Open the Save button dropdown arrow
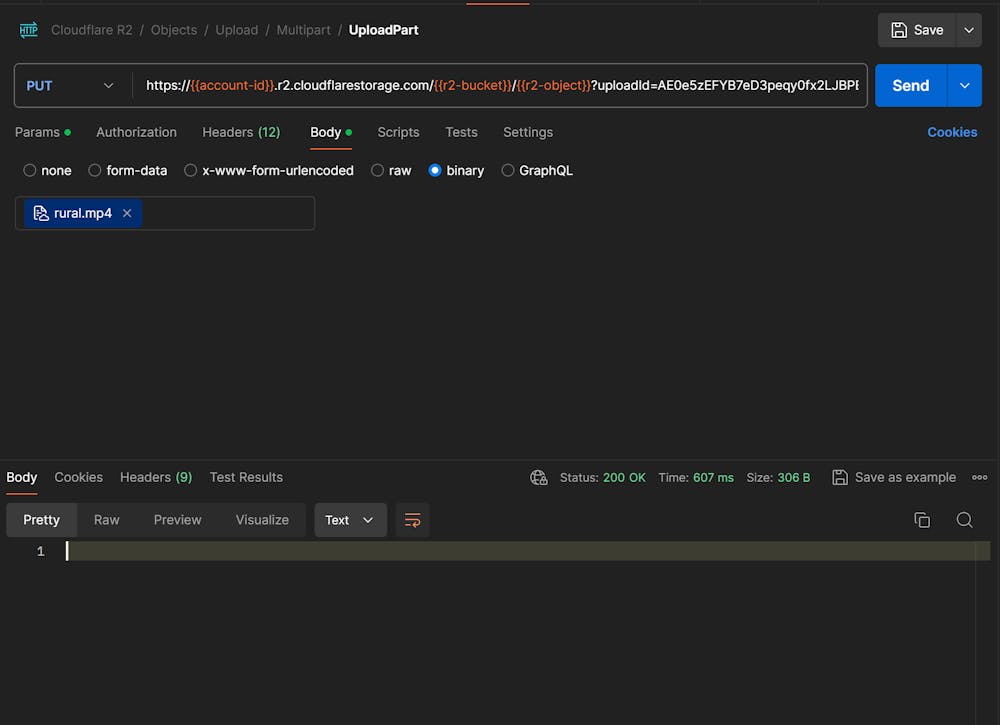Screen dimensions: 1000x725 click(967, 30)
